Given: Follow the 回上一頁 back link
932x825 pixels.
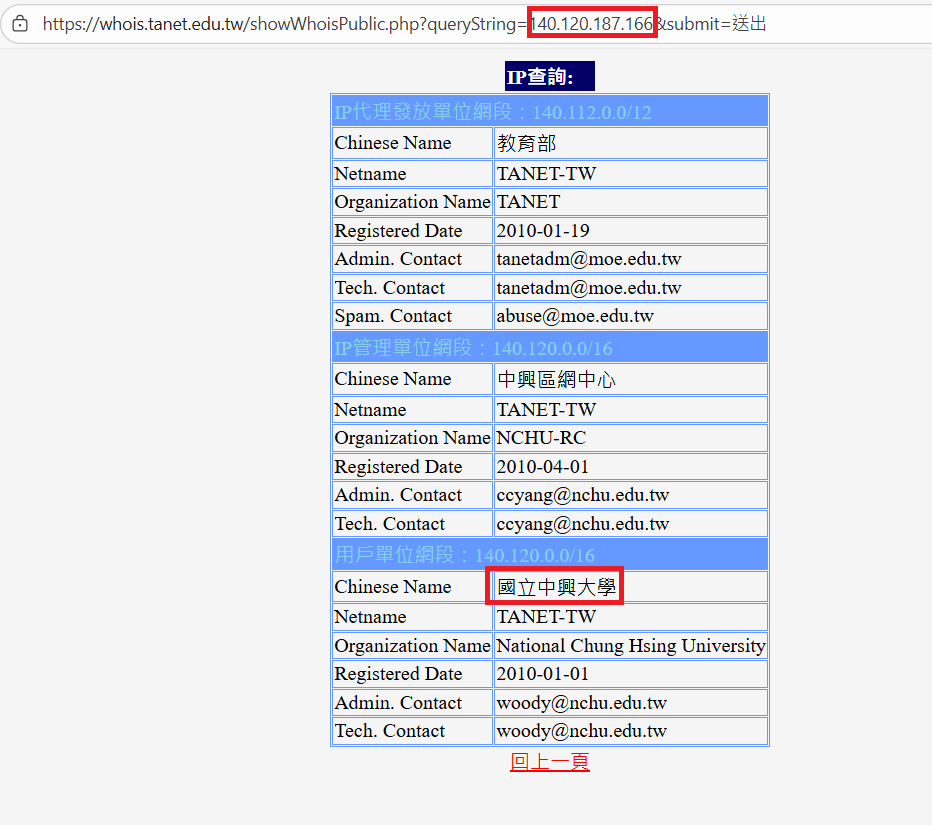Looking at the screenshot, I should [550, 761].
